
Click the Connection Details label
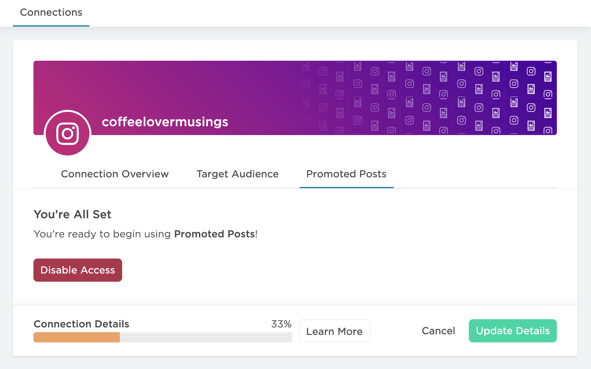[x=81, y=324]
